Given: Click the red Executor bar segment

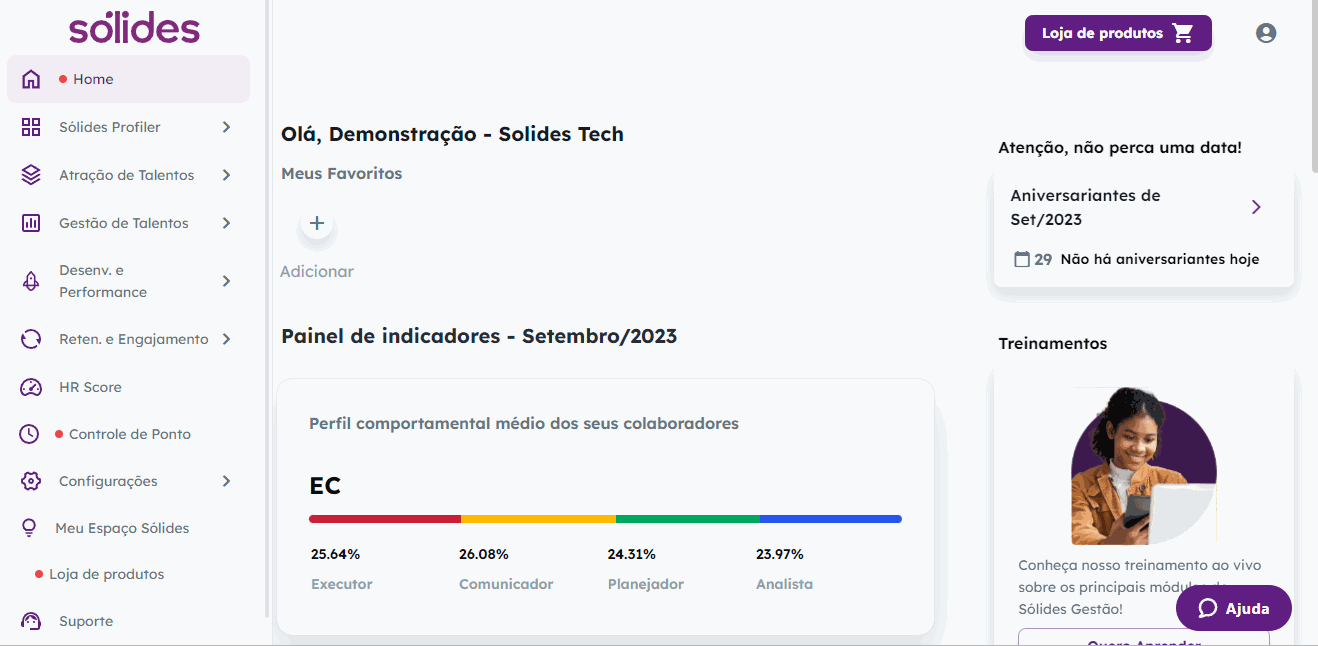Looking at the screenshot, I should point(385,519).
